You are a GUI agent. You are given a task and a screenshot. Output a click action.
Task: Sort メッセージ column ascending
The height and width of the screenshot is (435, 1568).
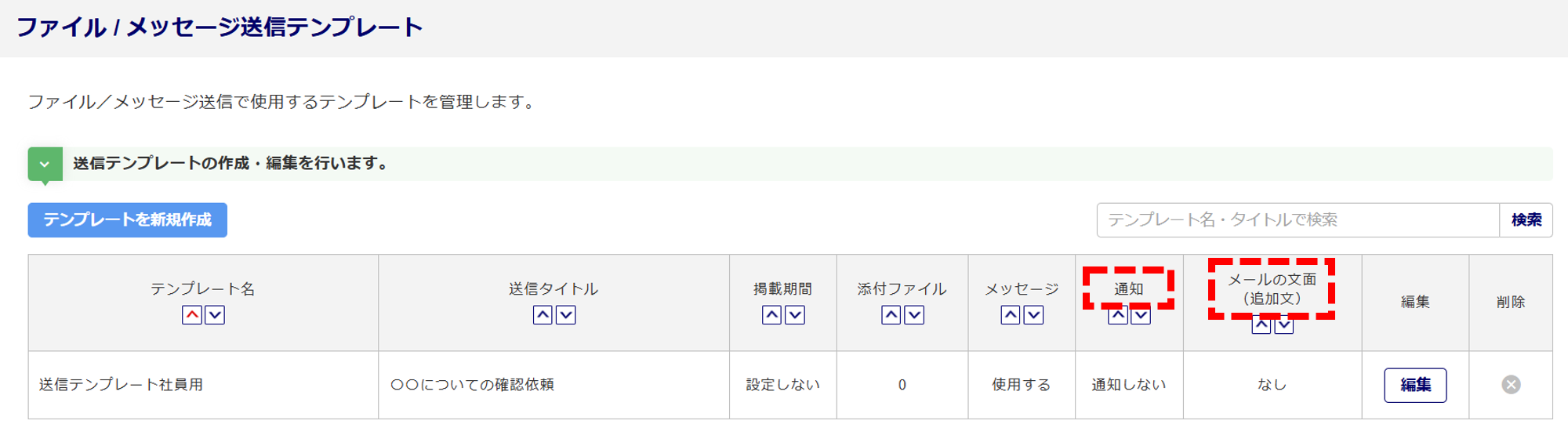tap(1011, 315)
